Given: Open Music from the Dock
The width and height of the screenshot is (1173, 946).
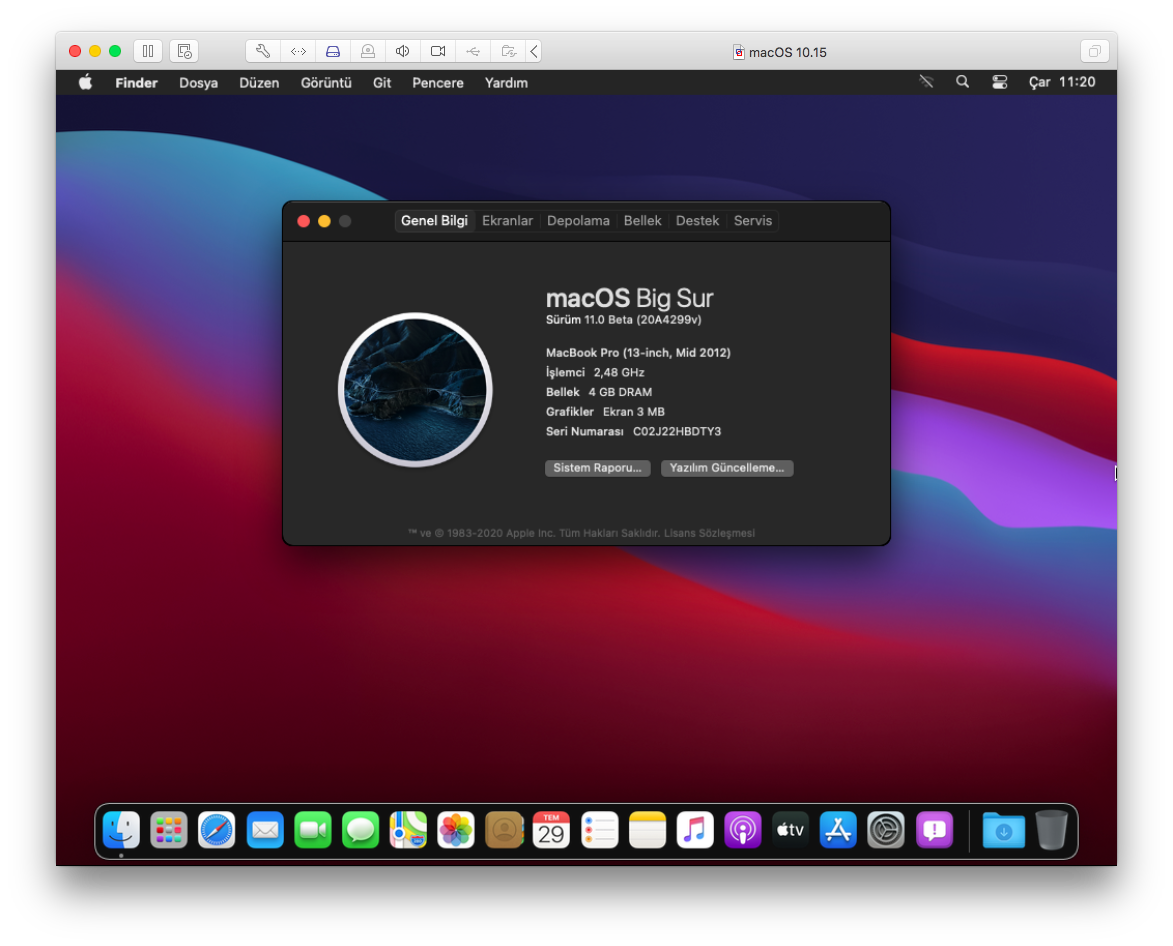Looking at the screenshot, I should [x=695, y=830].
